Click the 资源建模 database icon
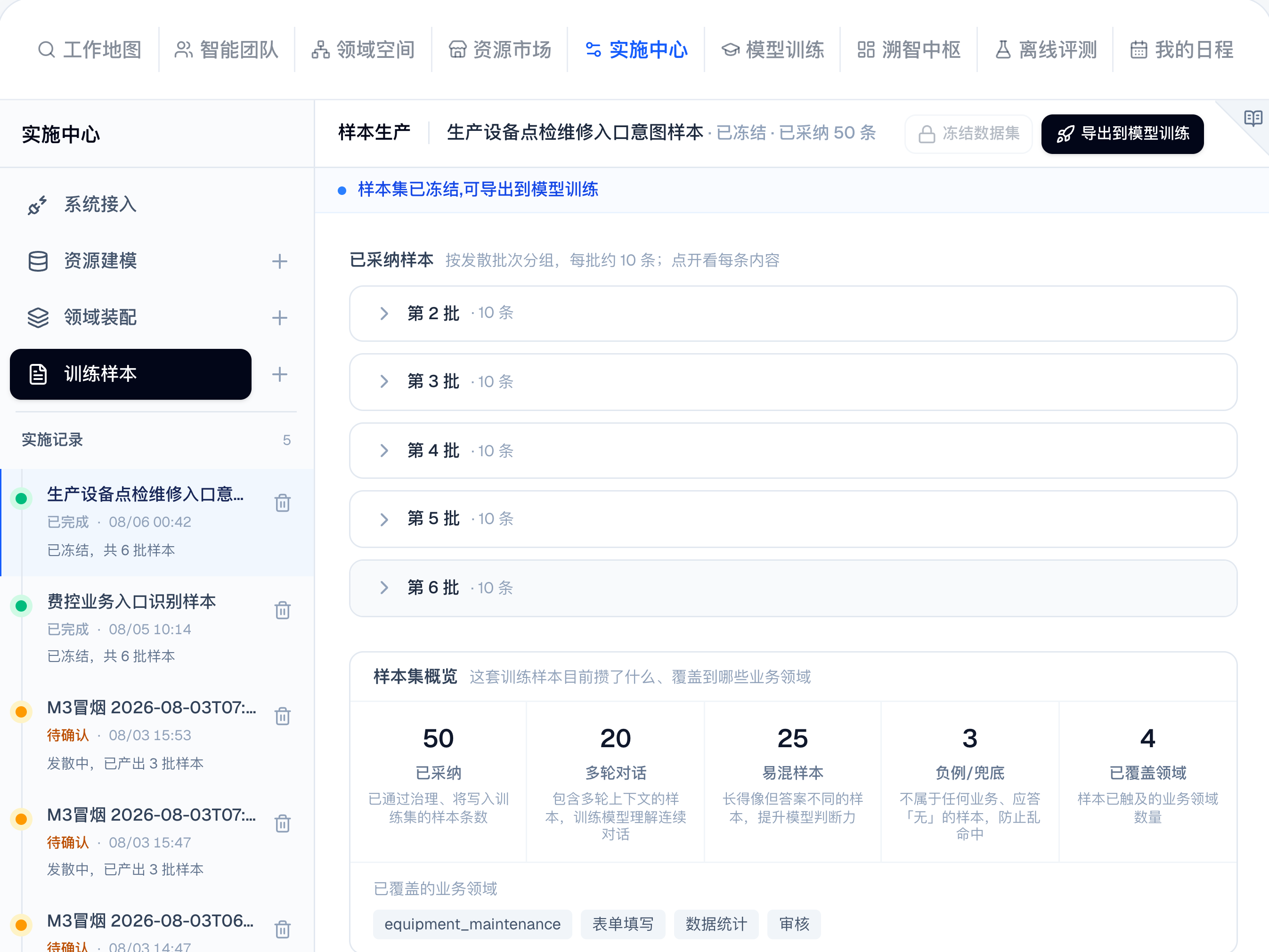 (x=38, y=261)
